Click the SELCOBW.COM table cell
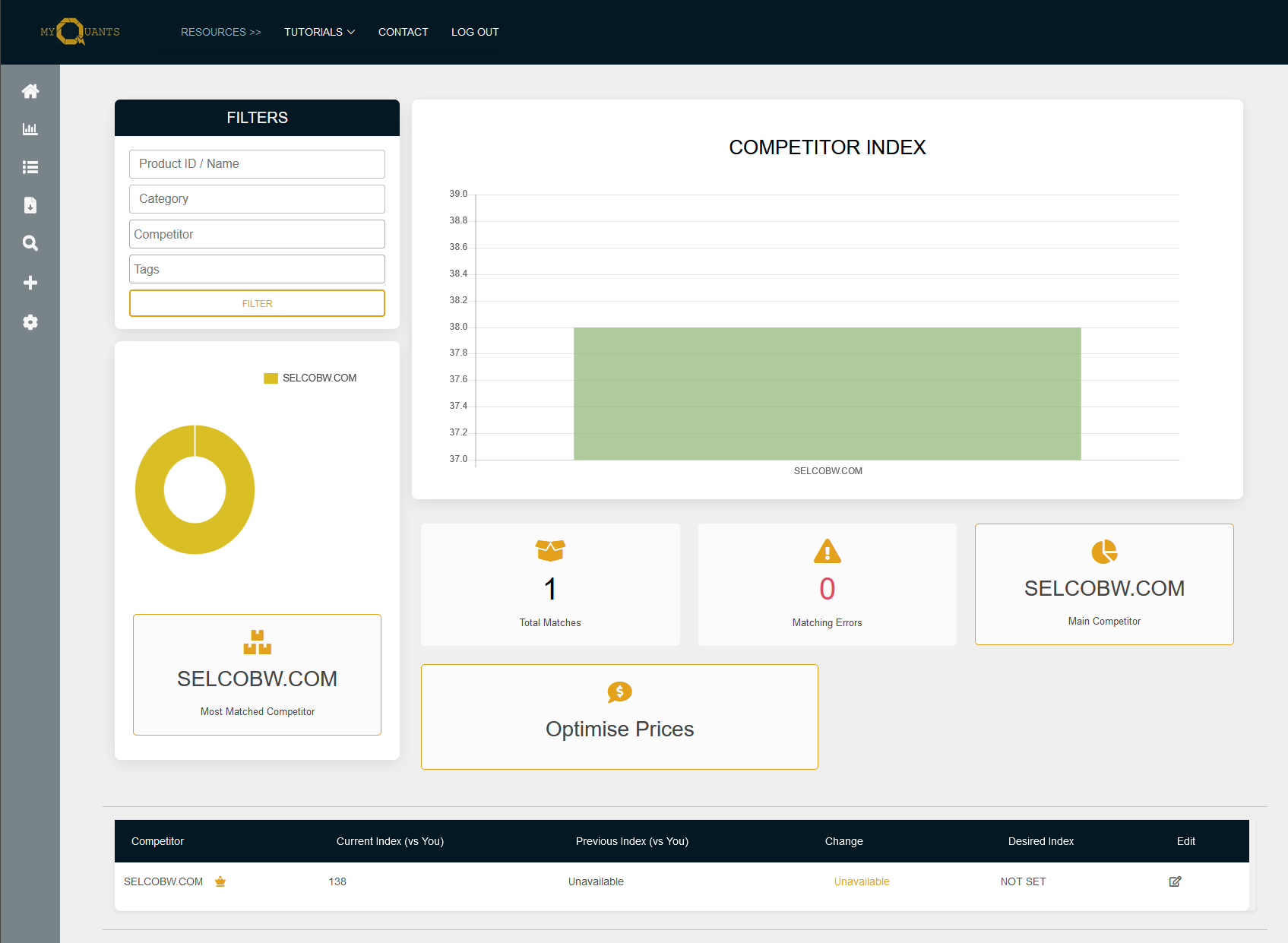The image size is (1288, 943). point(163,881)
